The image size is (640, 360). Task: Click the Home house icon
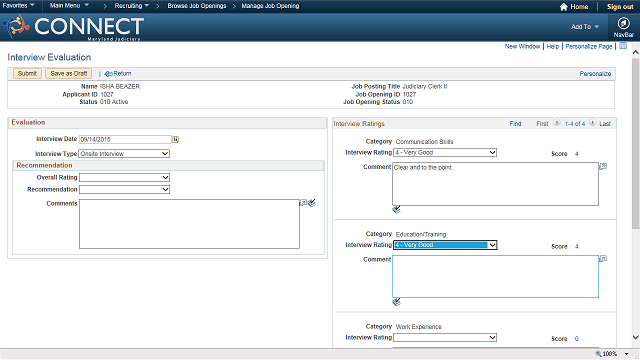click(x=564, y=7)
